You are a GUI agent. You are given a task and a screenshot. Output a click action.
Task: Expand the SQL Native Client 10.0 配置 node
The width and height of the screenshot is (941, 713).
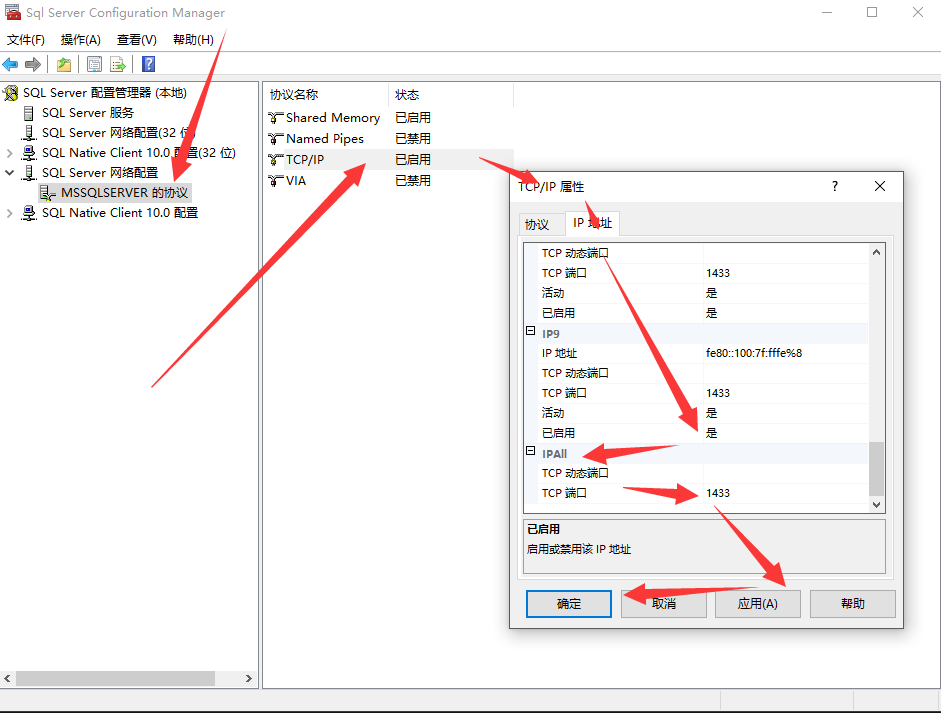tap(10, 213)
